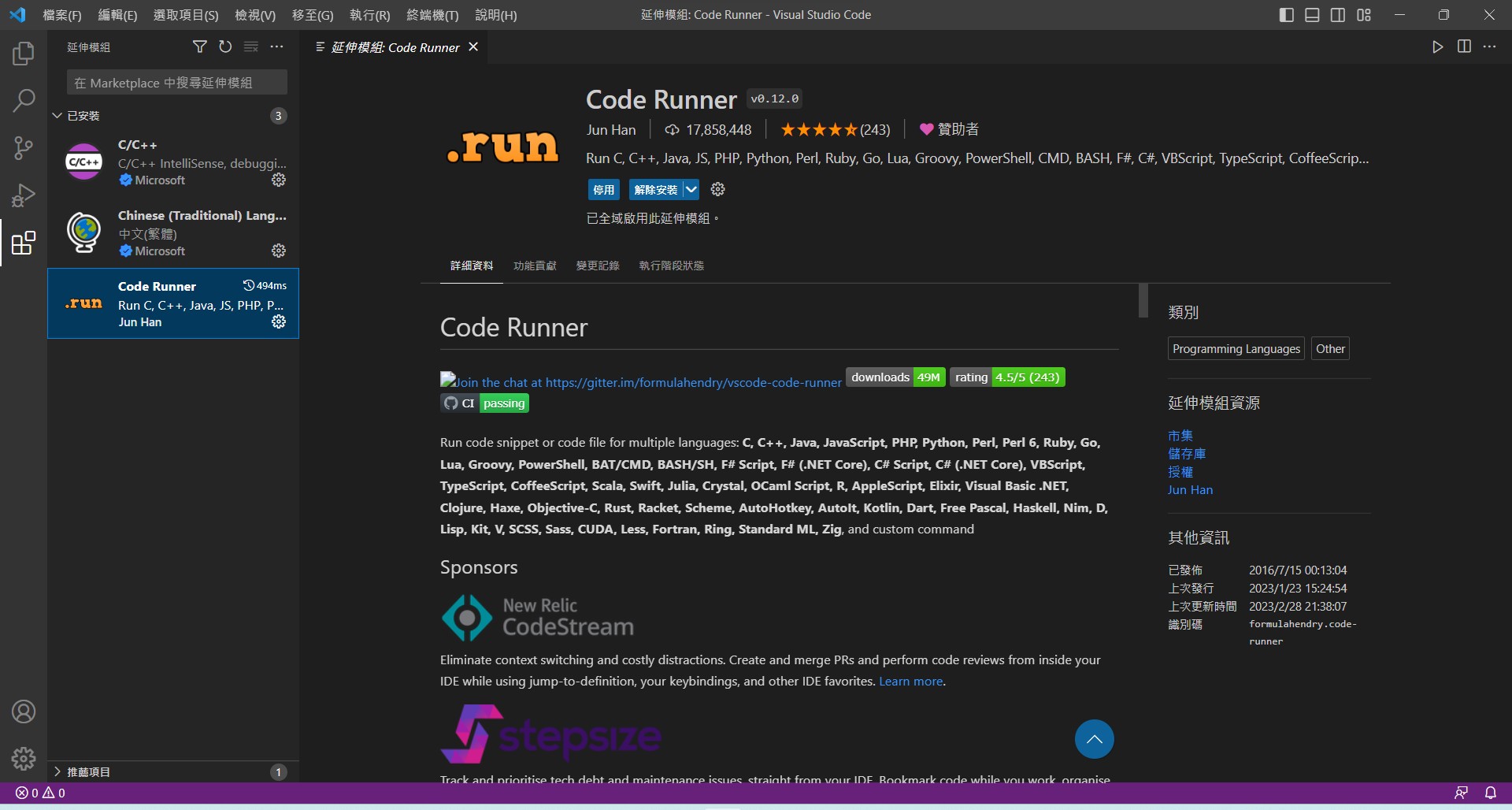Open Run and Debug view
The width and height of the screenshot is (1512, 810).
click(x=24, y=195)
